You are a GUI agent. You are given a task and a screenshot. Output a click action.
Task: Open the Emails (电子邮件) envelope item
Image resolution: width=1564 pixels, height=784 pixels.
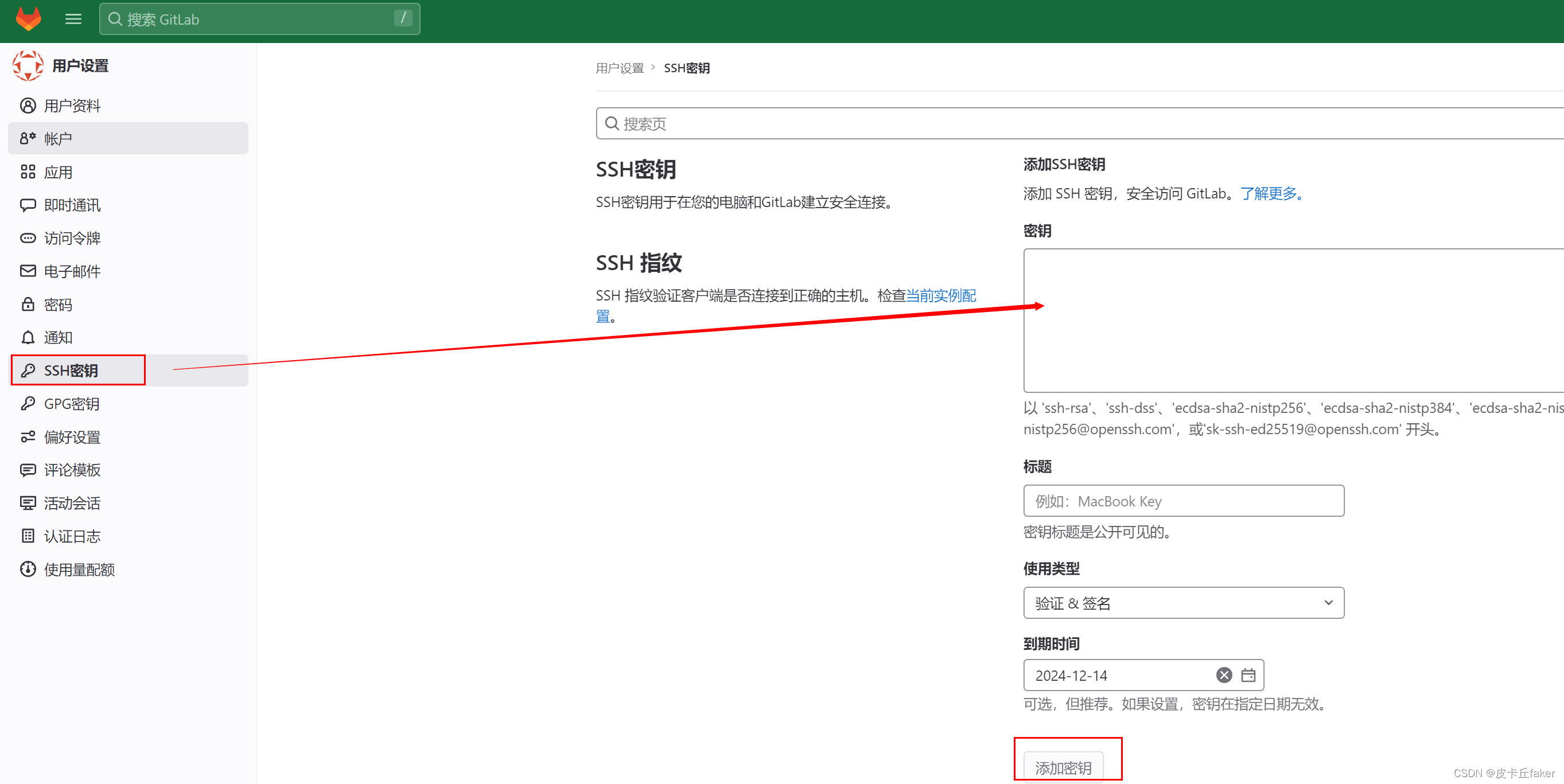coord(72,271)
